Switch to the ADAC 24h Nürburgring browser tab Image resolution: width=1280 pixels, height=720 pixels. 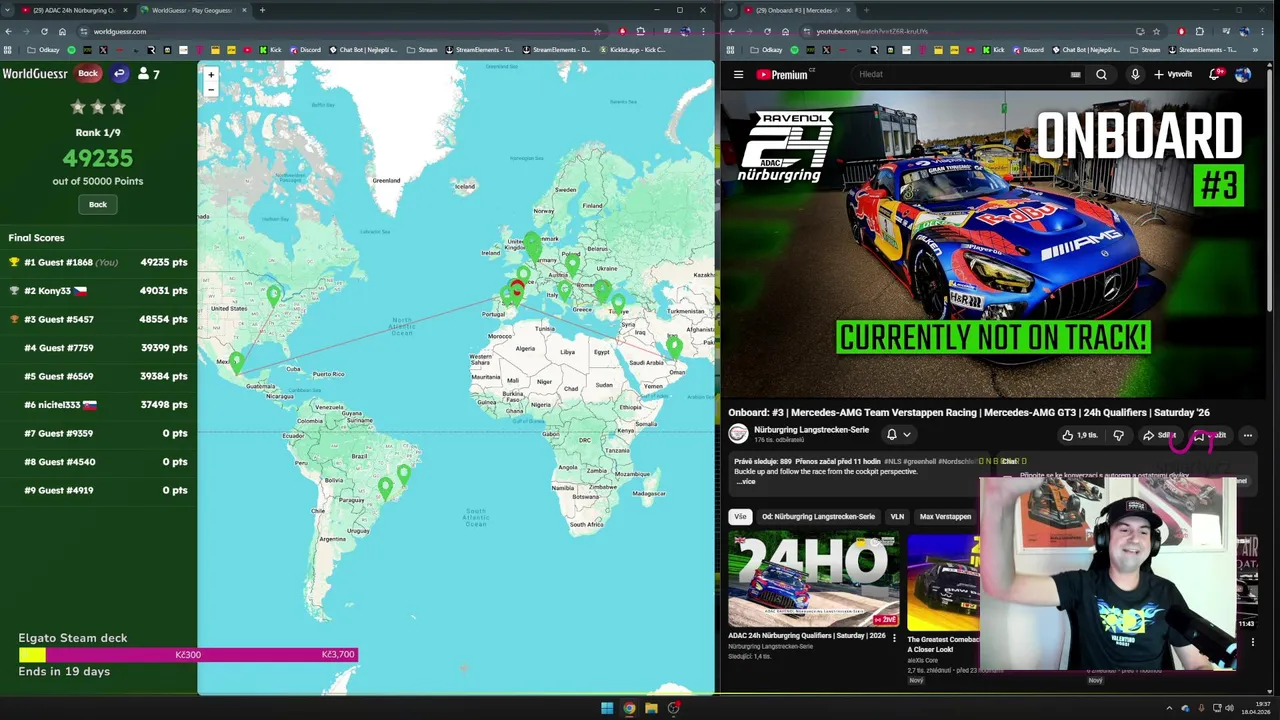(75, 10)
